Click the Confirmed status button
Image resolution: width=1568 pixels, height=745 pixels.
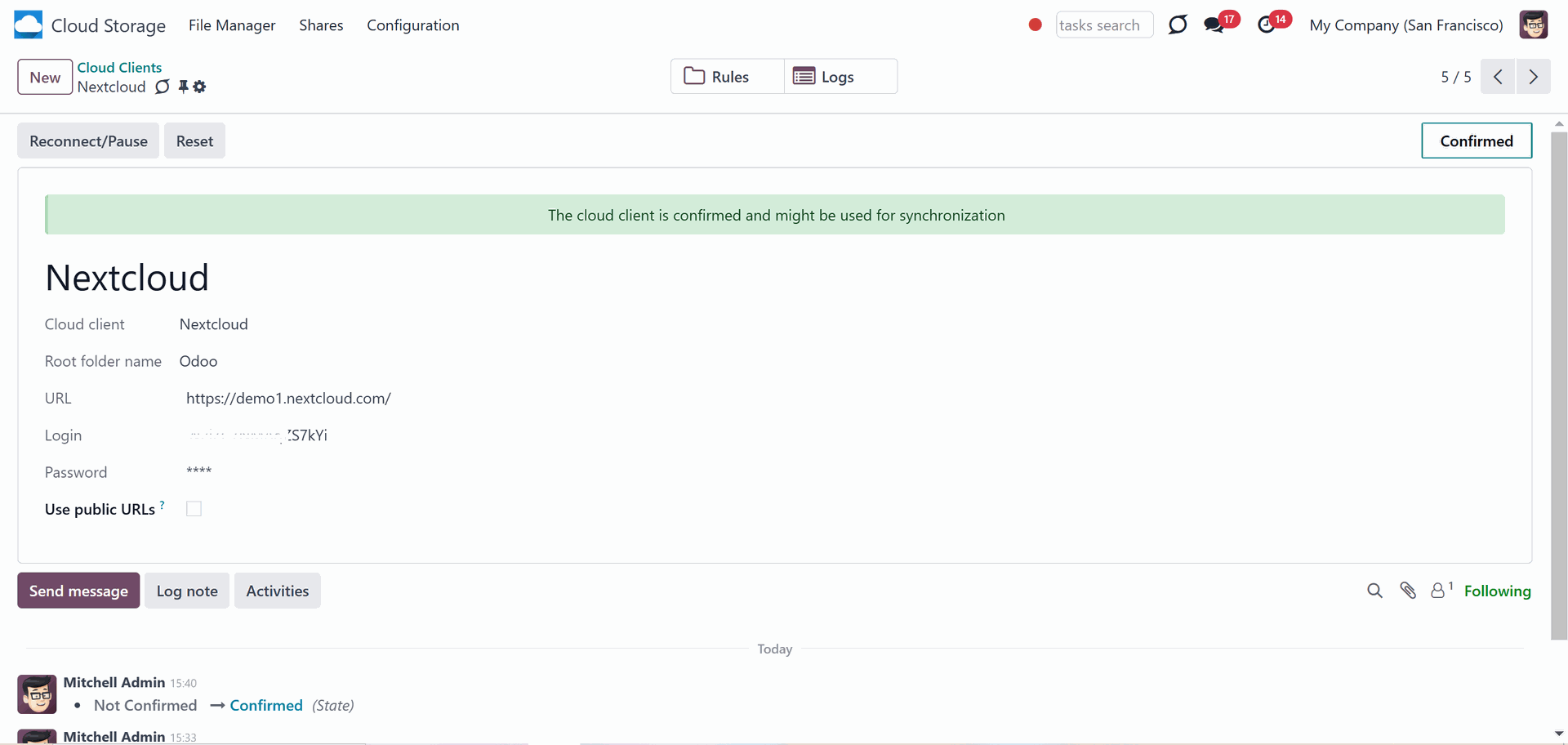tap(1477, 141)
